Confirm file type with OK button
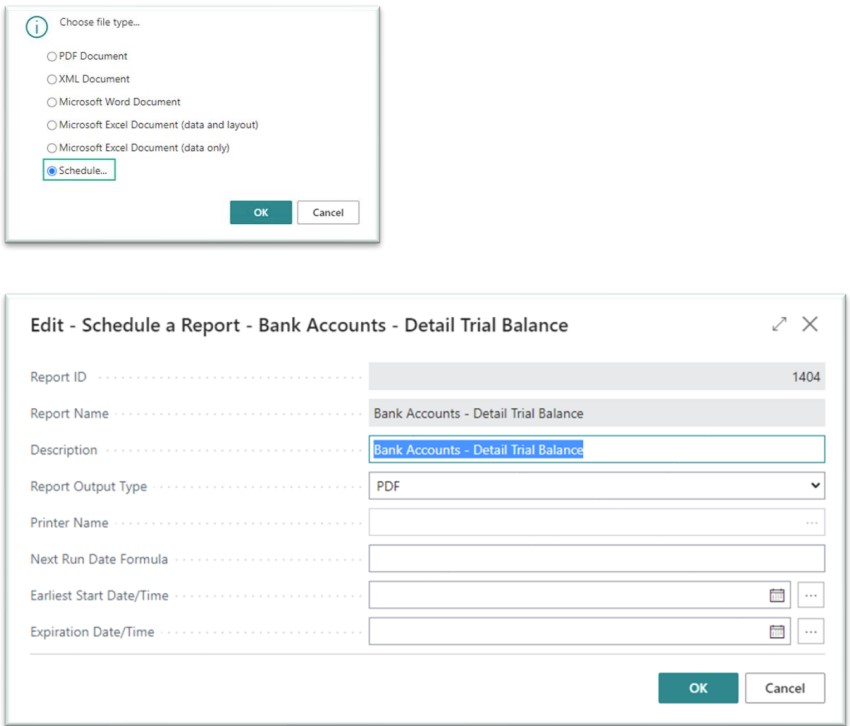Viewport: 850px width, 726px height. 261,213
